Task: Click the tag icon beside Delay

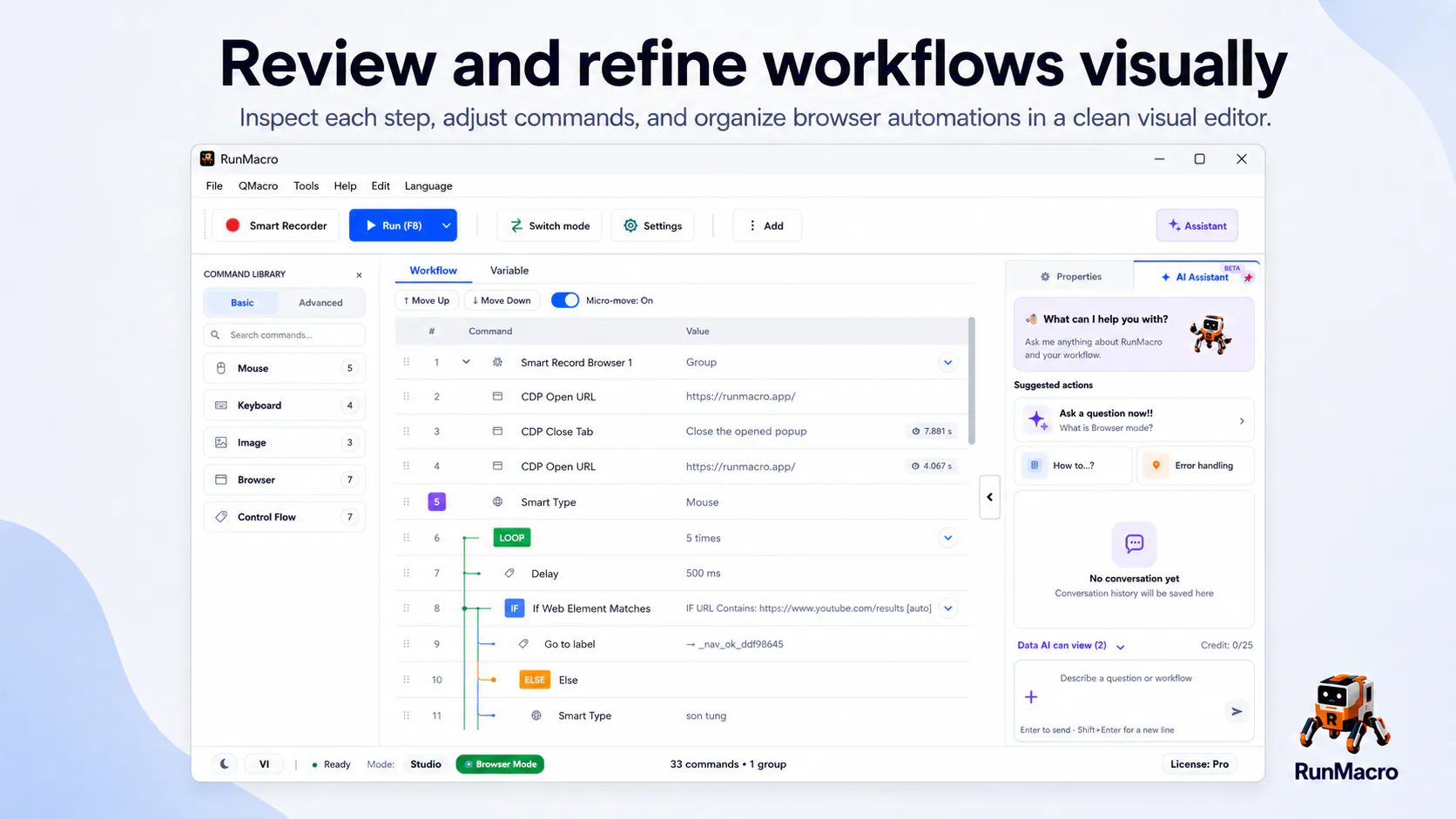Action: coord(509,574)
